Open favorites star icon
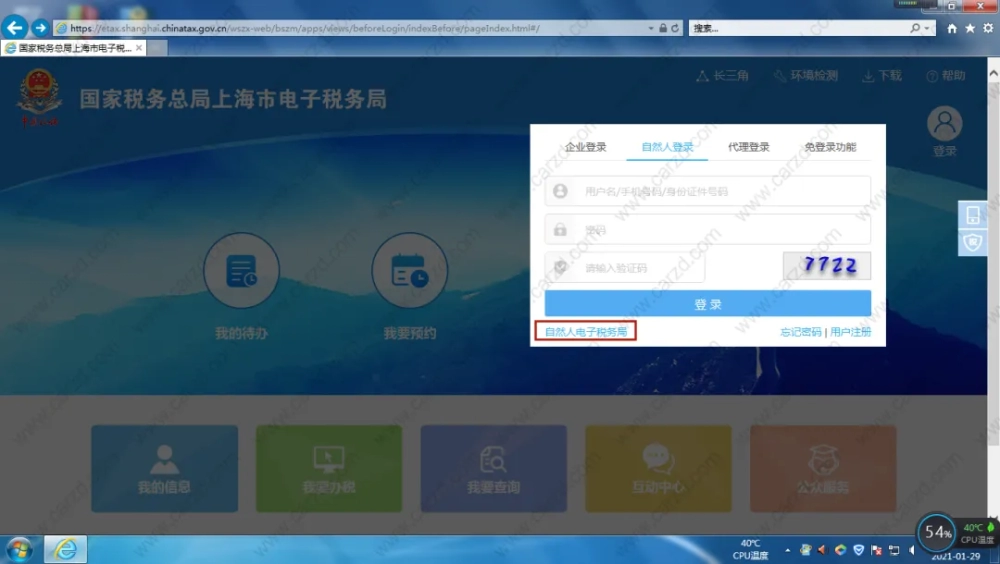Viewport: 1000px width, 564px height. point(970,28)
